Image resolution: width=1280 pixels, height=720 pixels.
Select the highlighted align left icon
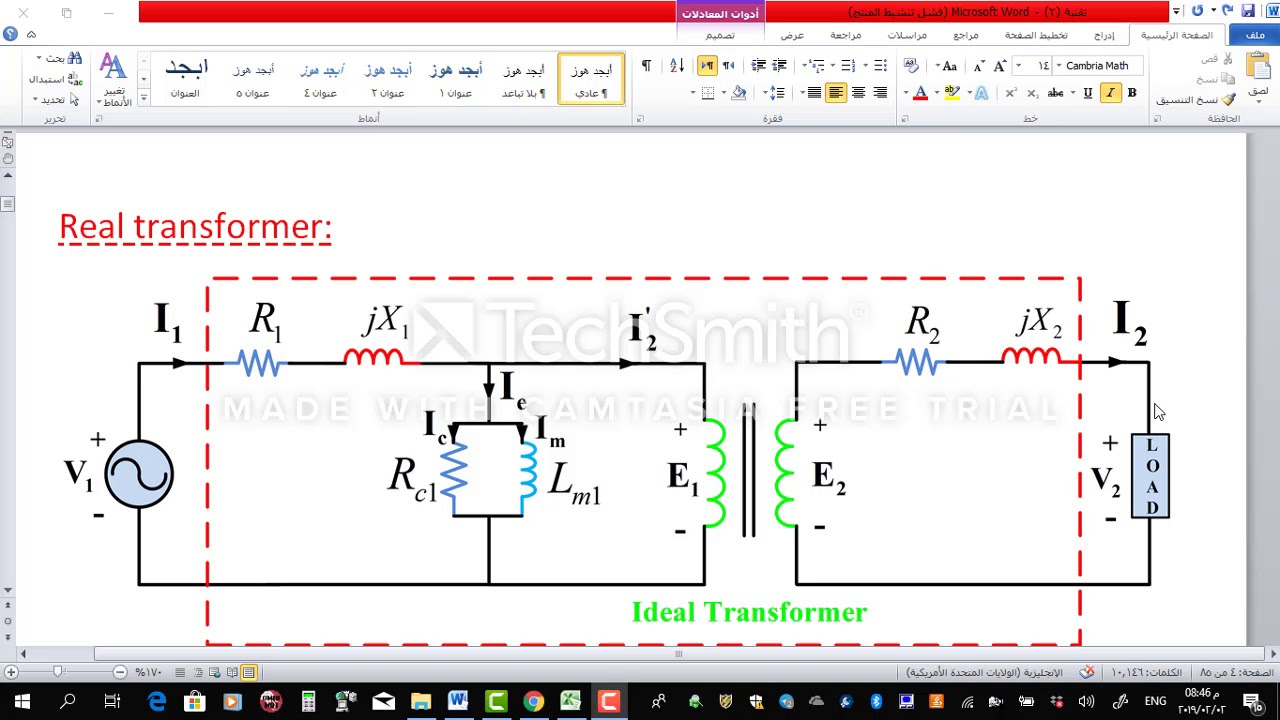click(836, 93)
